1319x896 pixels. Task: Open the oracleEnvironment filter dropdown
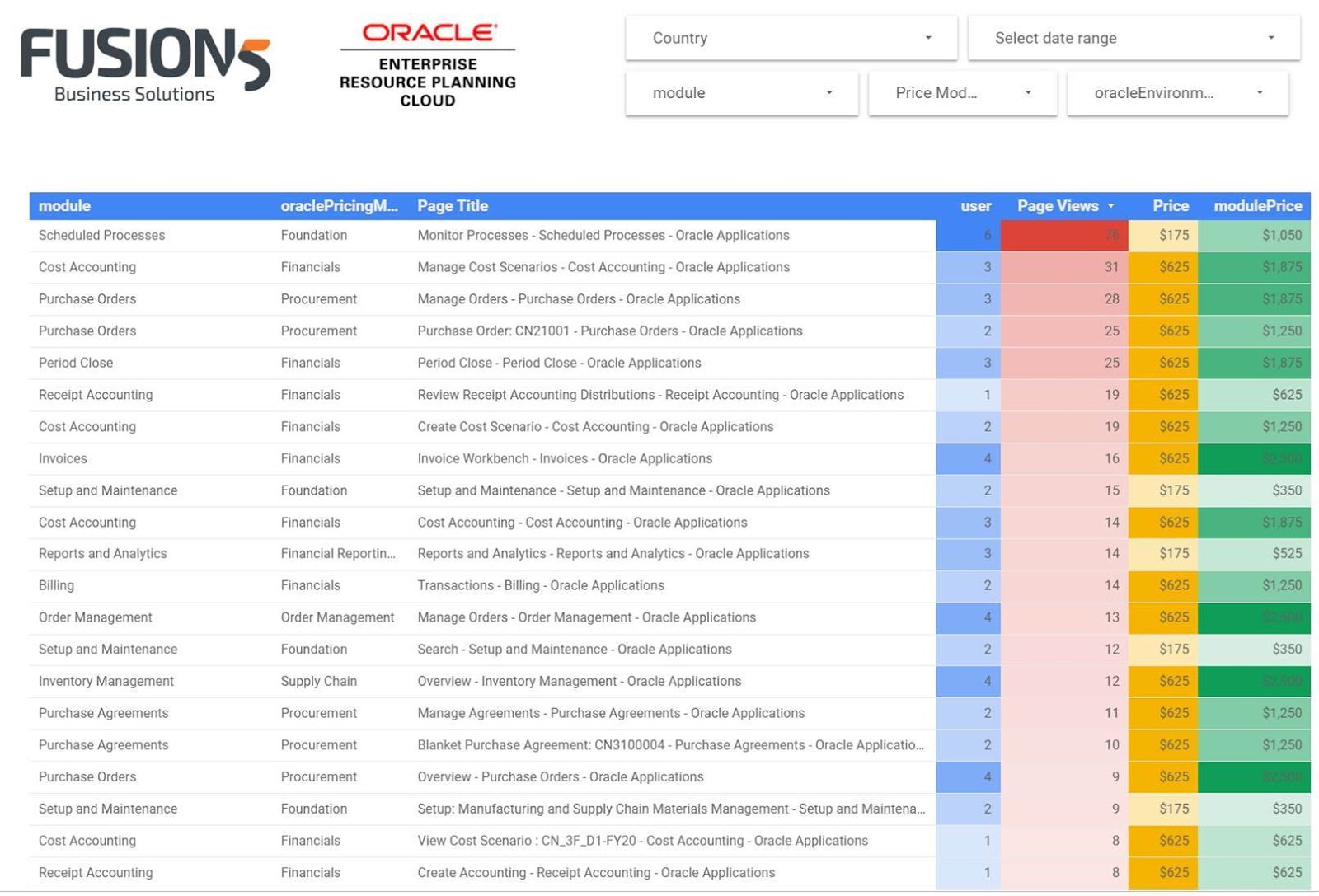[x=1176, y=92]
